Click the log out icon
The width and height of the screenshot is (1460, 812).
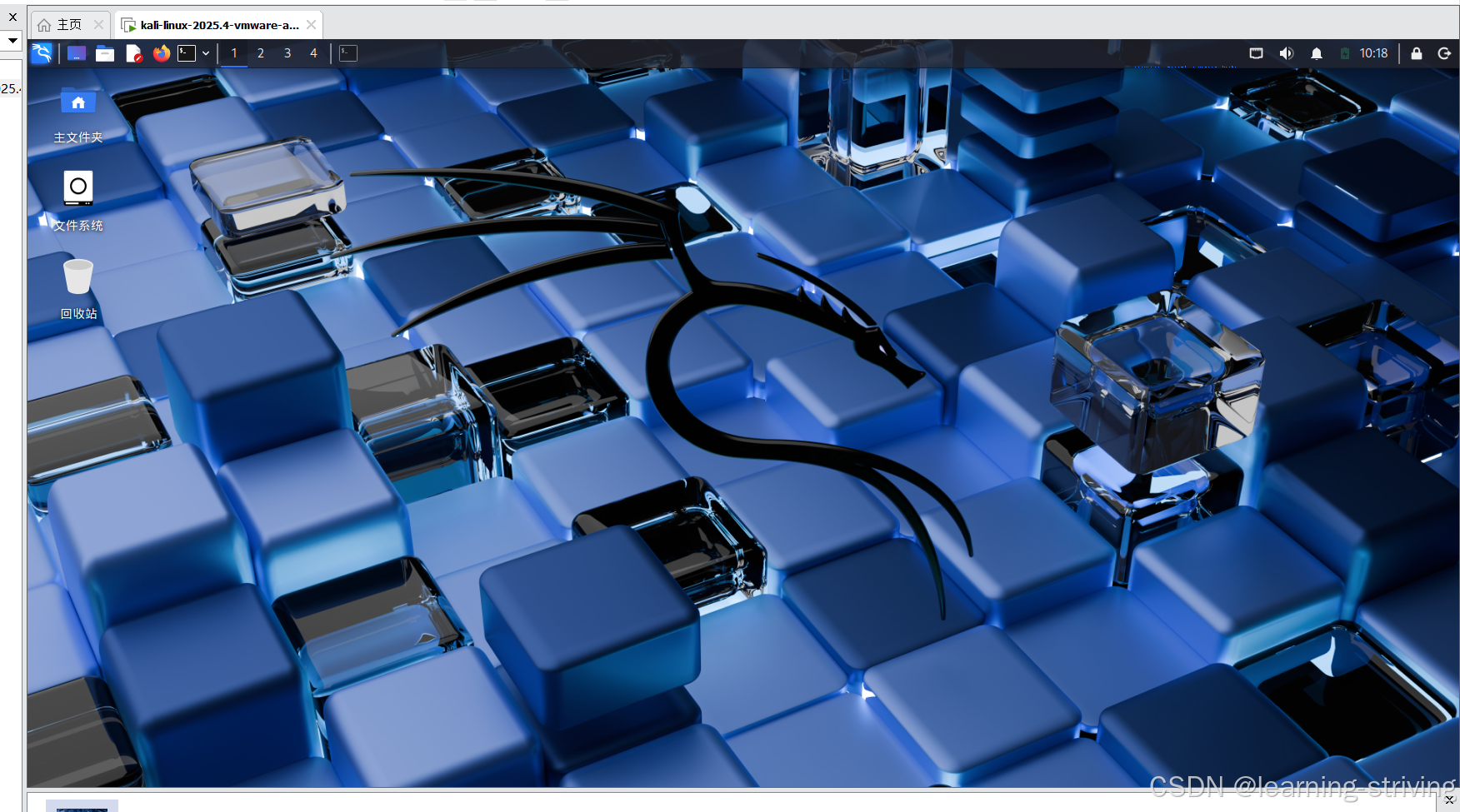tap(1444, 53)
